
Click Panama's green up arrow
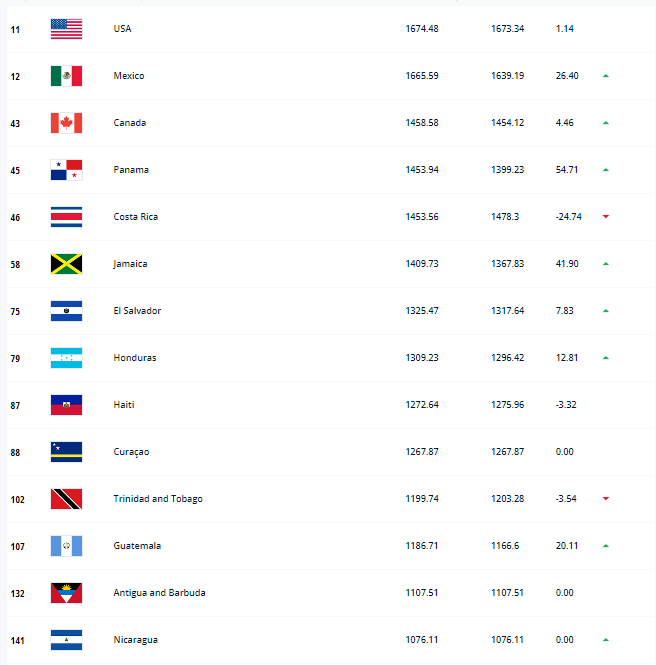pyautogui.click(x=606, y=170)
